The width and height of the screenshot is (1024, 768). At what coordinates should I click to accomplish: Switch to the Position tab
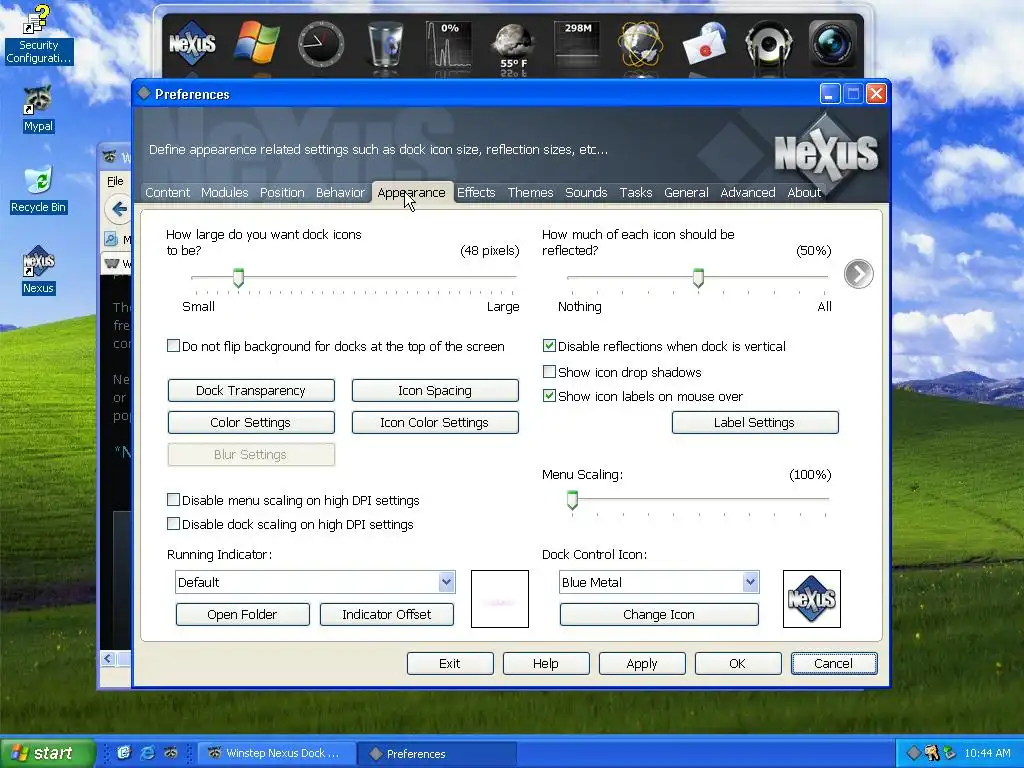[282, 193]
